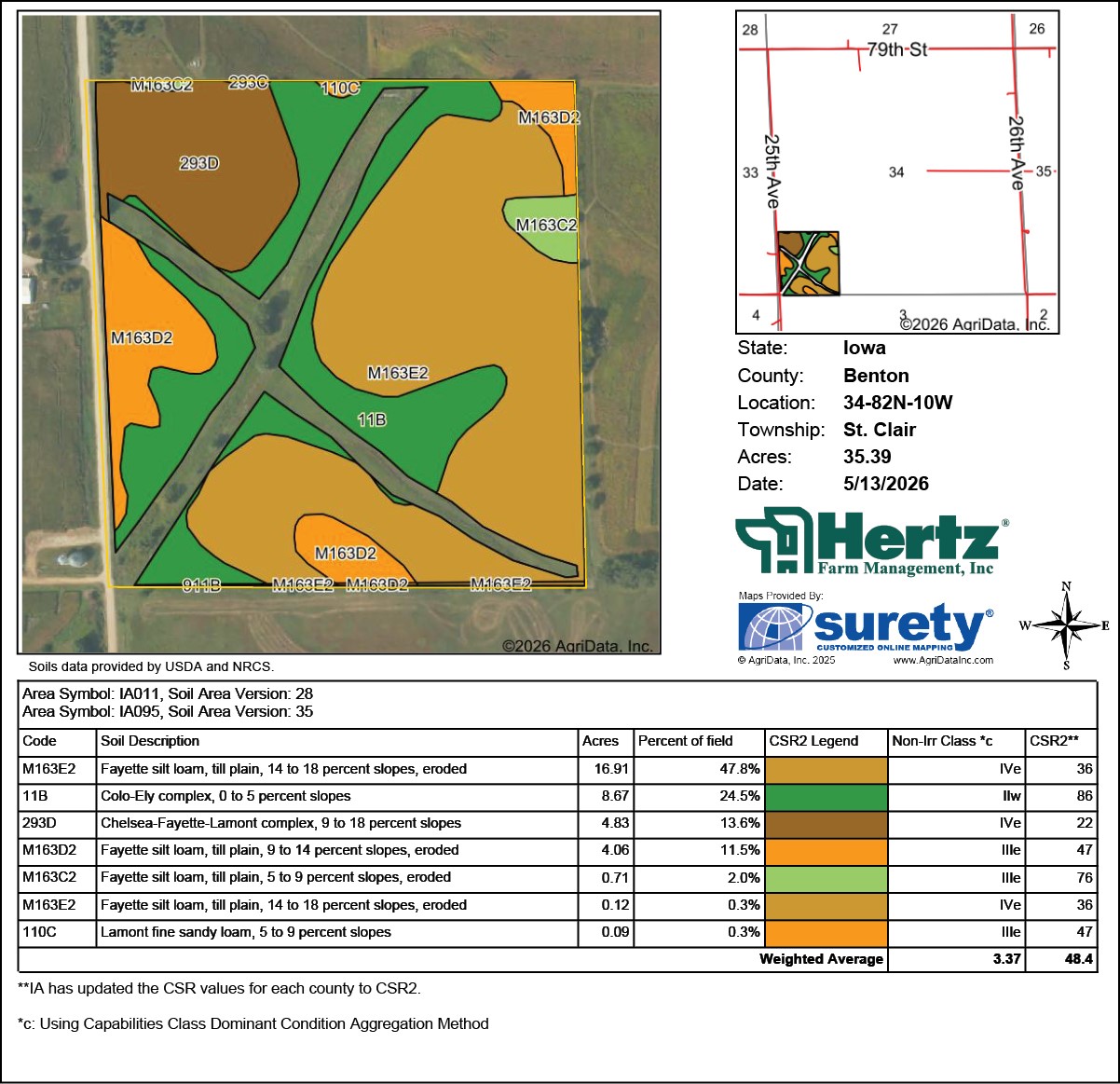Click the CSR2 value 22
Viewport: 1120px width, 1084px height.
point(1085,824)
